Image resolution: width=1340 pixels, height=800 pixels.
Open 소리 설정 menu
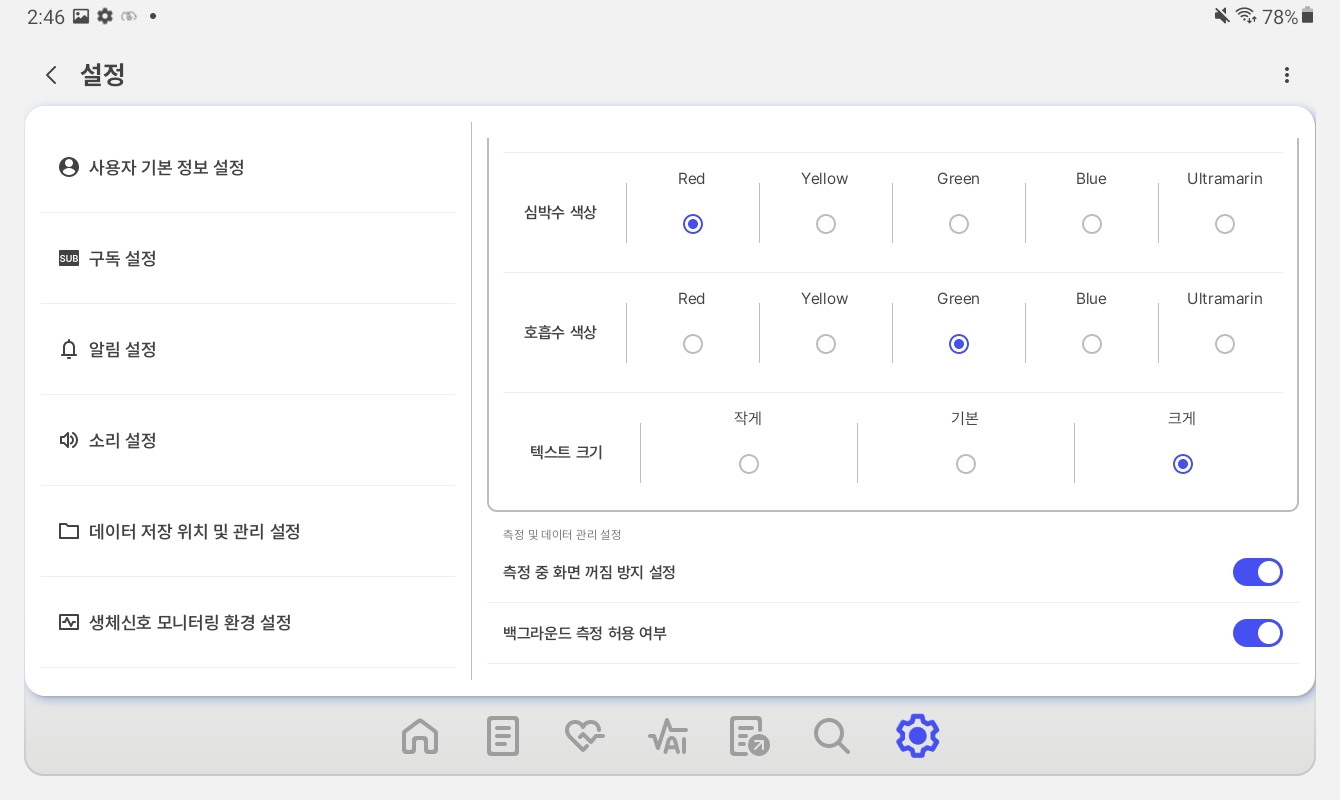pos(248,440)
